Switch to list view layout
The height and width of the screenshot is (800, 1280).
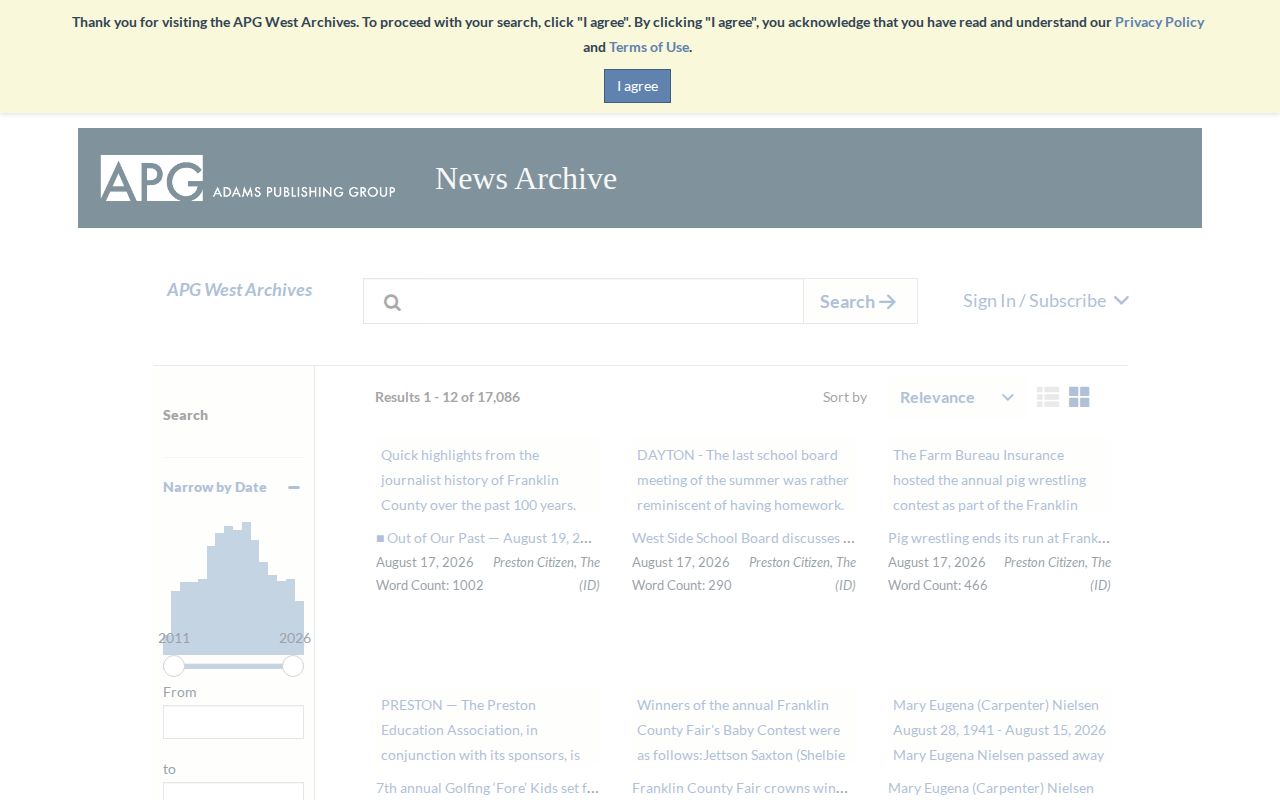(1048, 397)
